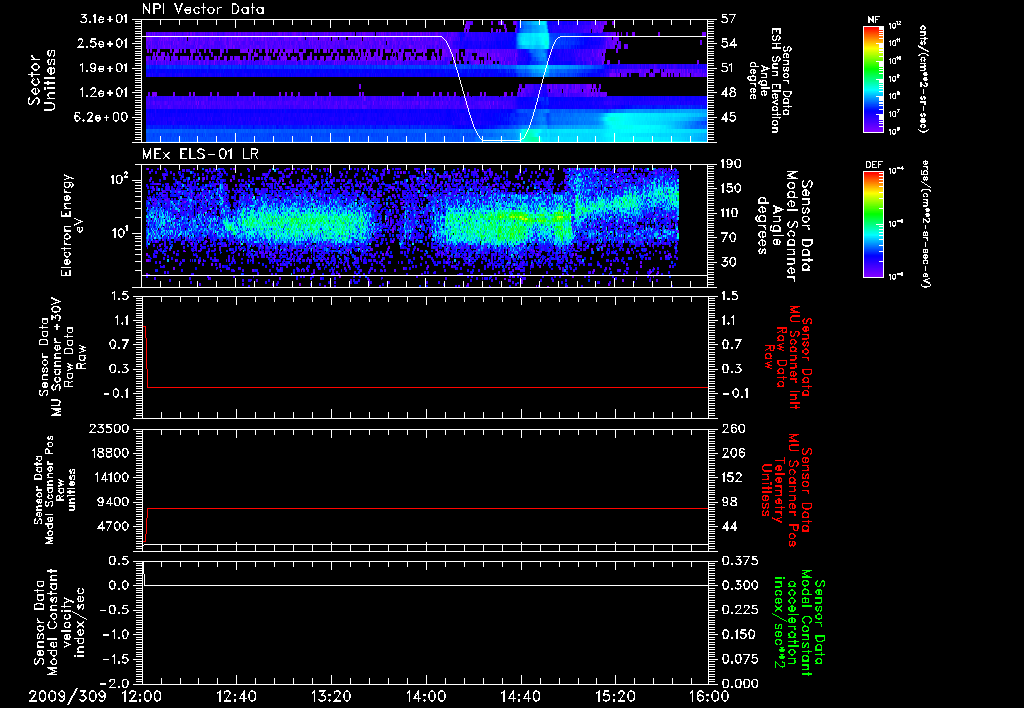This screenshot has width=1024, height=708.
Task: Select the 'NPI Vector Data' panel title
Action: tap(203, 9)
